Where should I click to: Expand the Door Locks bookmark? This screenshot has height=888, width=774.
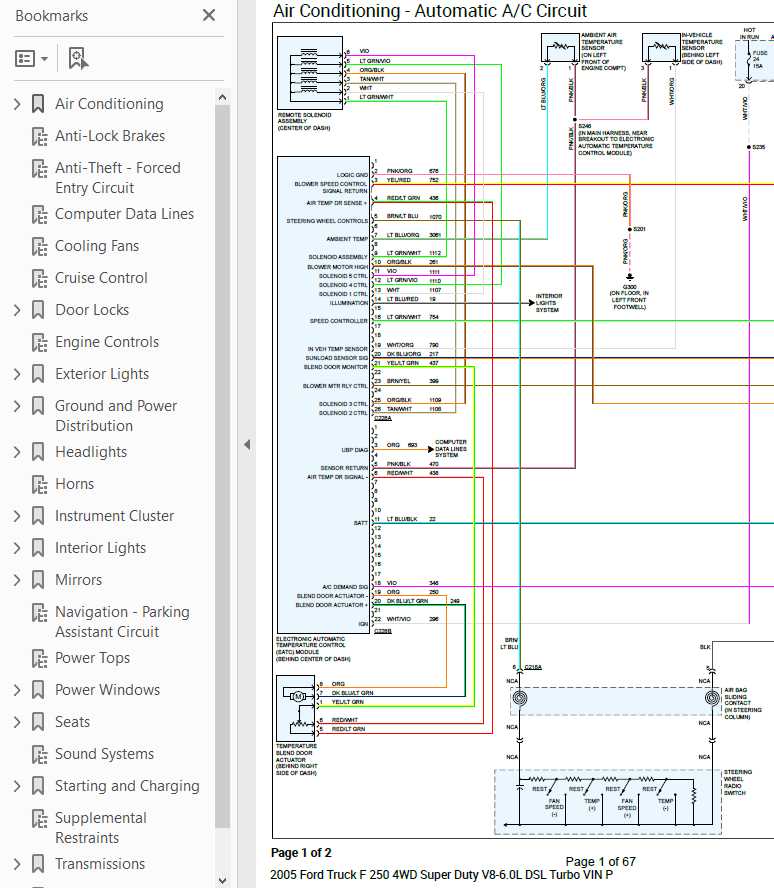point(17,310)
